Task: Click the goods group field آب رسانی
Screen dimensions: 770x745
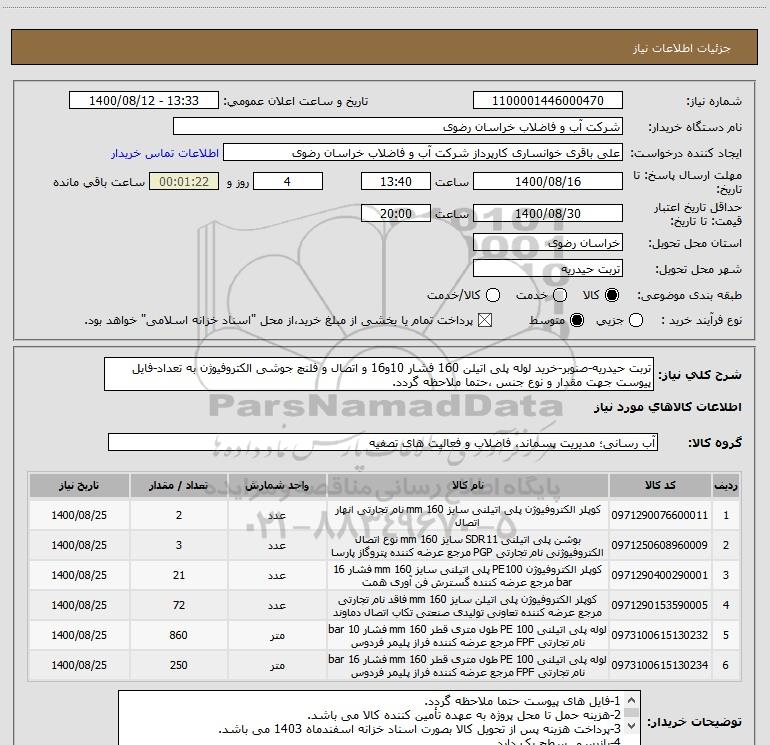Action: [x=383, y=442]
